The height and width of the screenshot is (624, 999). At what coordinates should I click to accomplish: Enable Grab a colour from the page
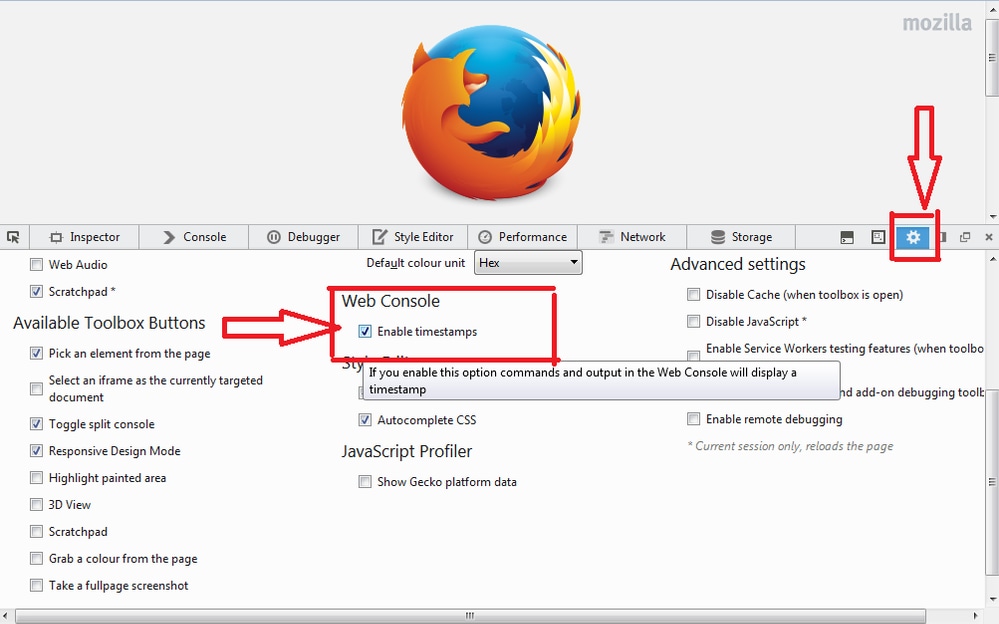point(36,559)
